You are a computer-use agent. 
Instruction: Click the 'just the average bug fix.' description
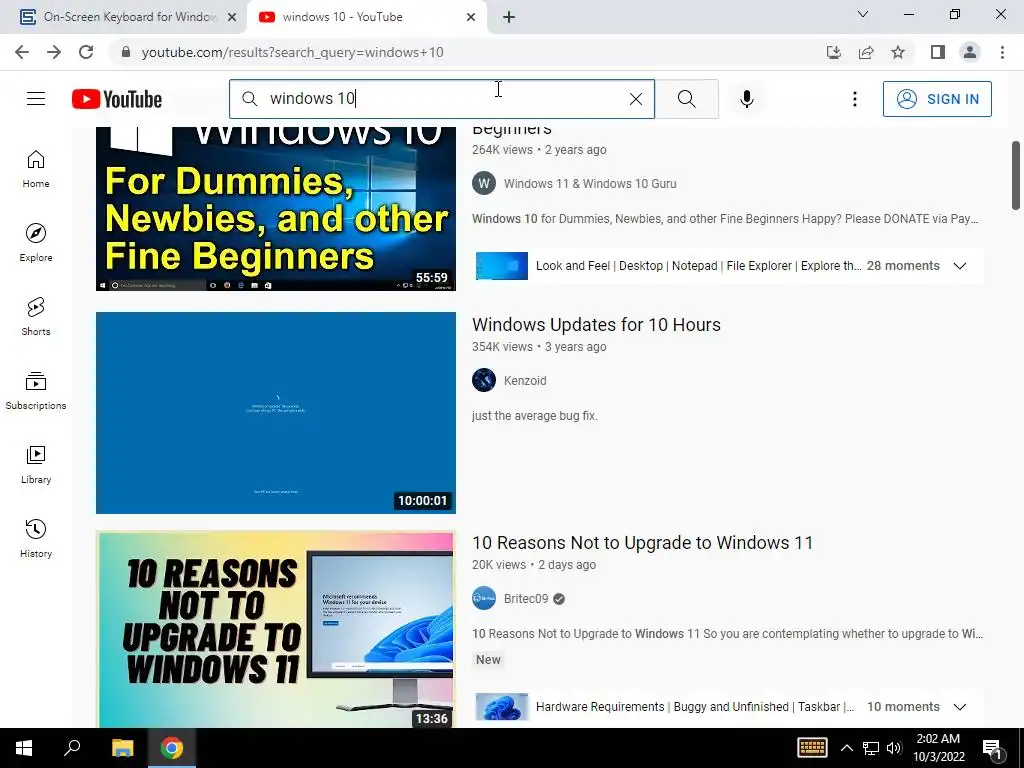pos(535,415)
